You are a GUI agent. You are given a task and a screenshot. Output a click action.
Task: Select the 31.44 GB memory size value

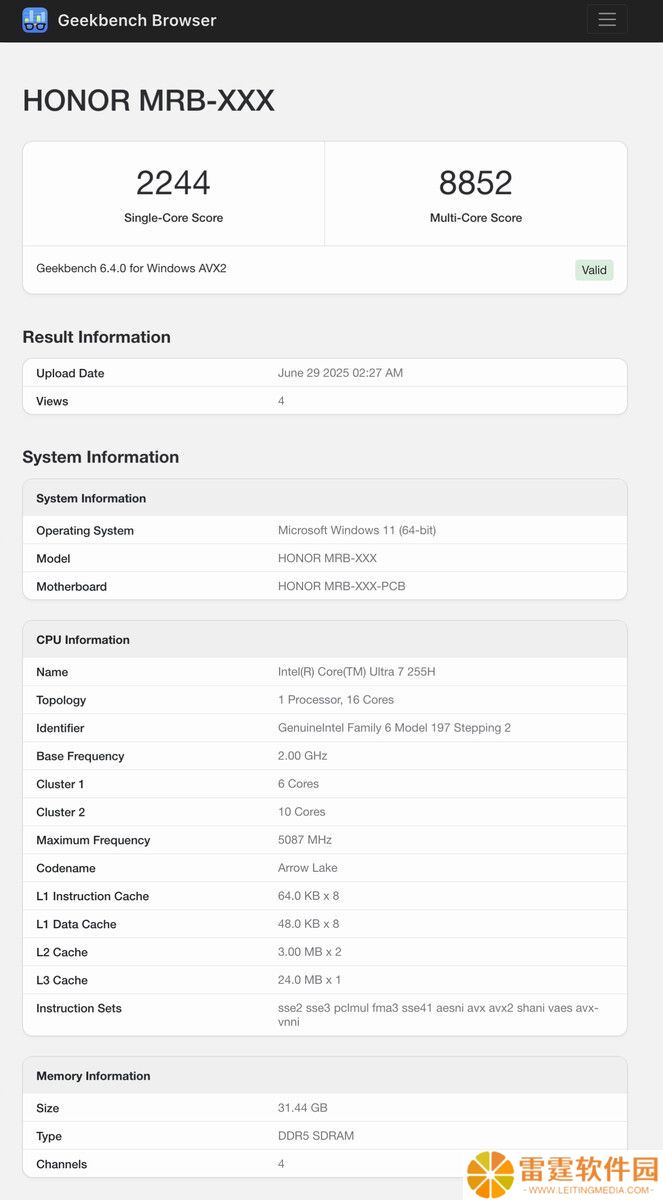pyautogui.click(x=303, y=1107)
